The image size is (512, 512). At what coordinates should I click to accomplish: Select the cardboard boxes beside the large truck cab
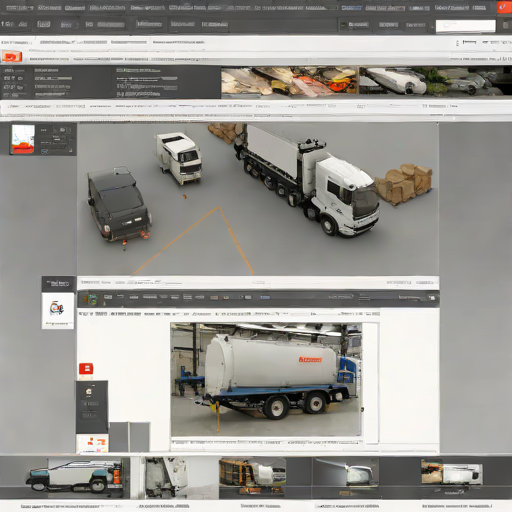(404, 184)
